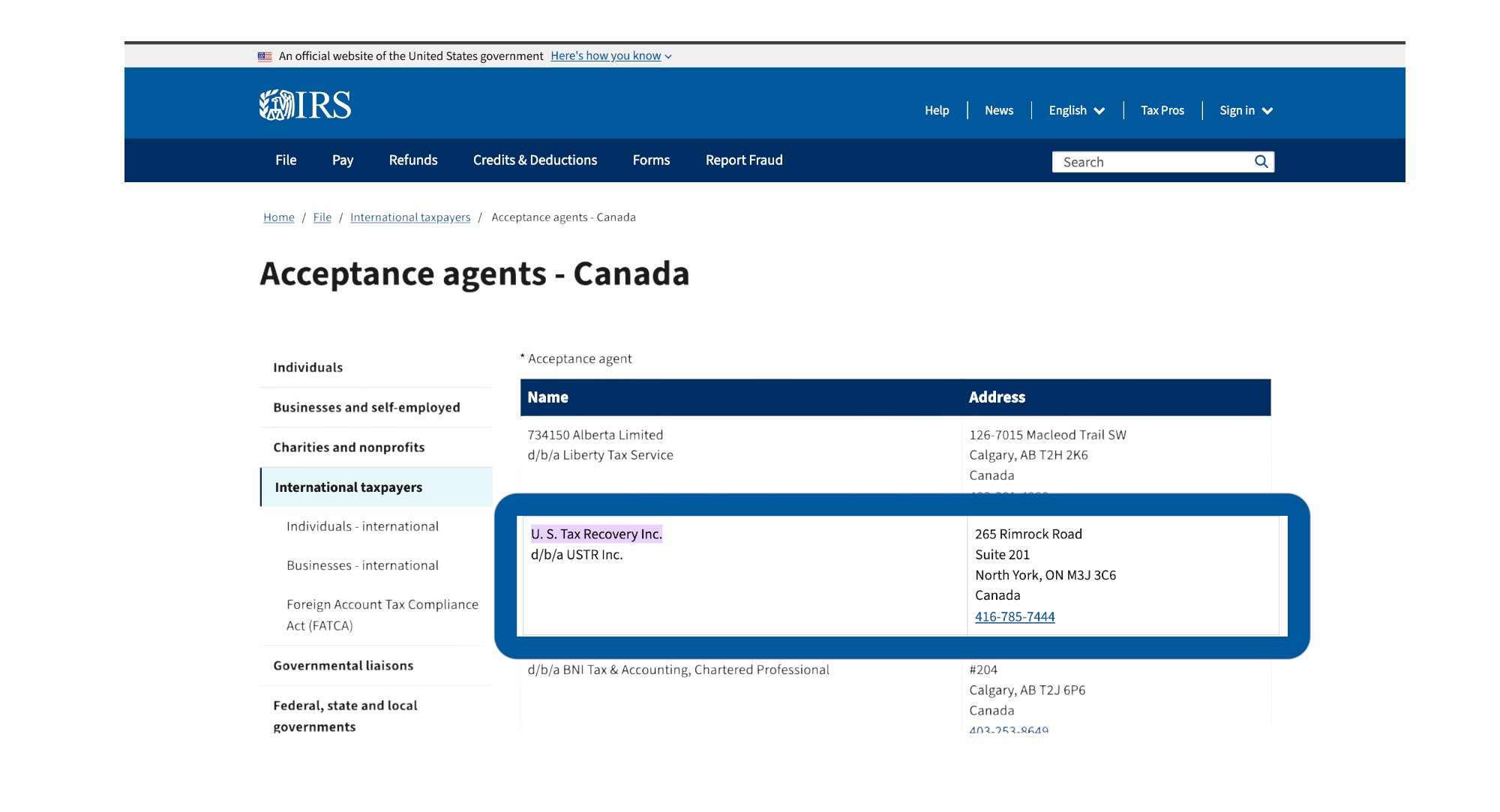Expand "Here's how you know" chevron
Viewport: 1500px width, 812px height.
[668, 57]
